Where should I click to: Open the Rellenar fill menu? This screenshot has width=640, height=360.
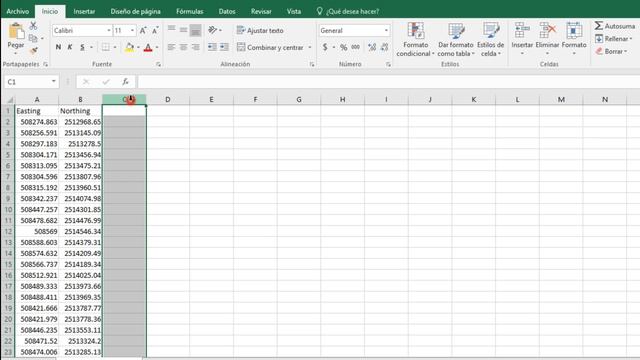point(613,39)
